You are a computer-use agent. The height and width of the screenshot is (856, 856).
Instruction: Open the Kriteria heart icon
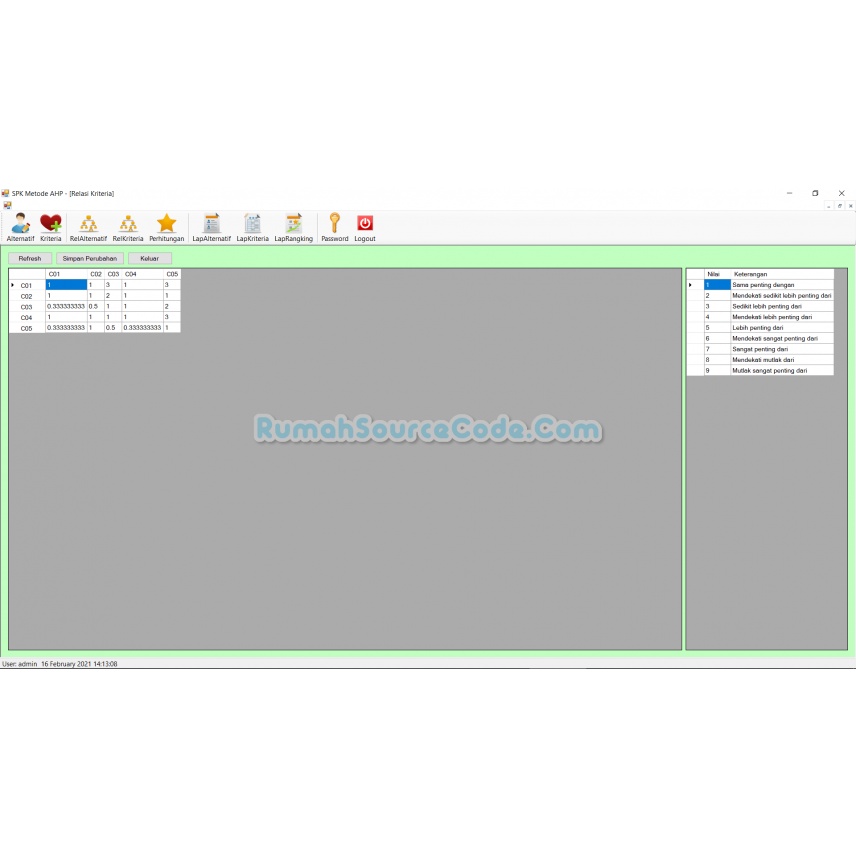pyautogui.click(x=50, y=227)
